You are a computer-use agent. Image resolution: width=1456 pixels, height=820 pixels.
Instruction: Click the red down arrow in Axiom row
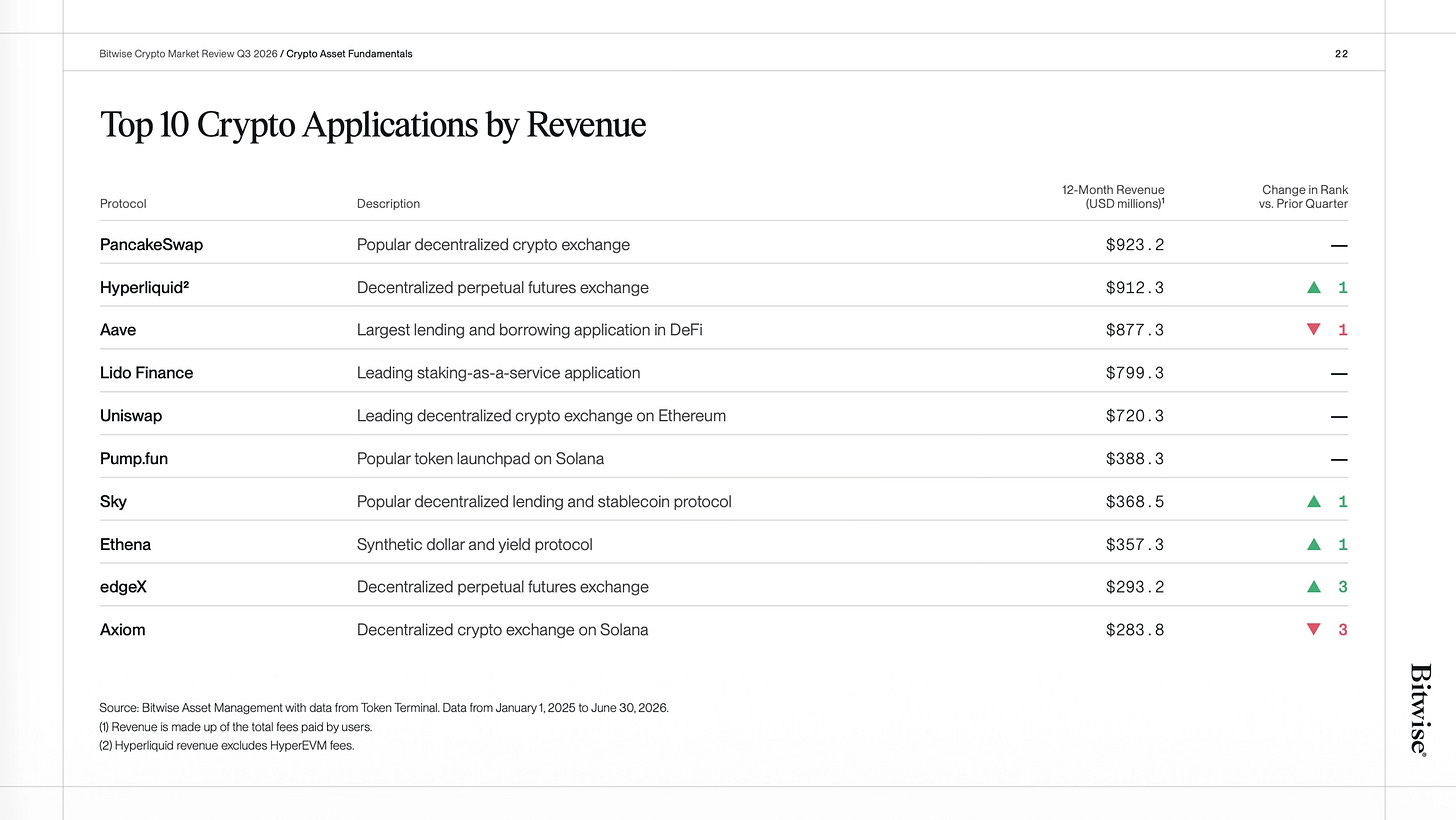1314,630
